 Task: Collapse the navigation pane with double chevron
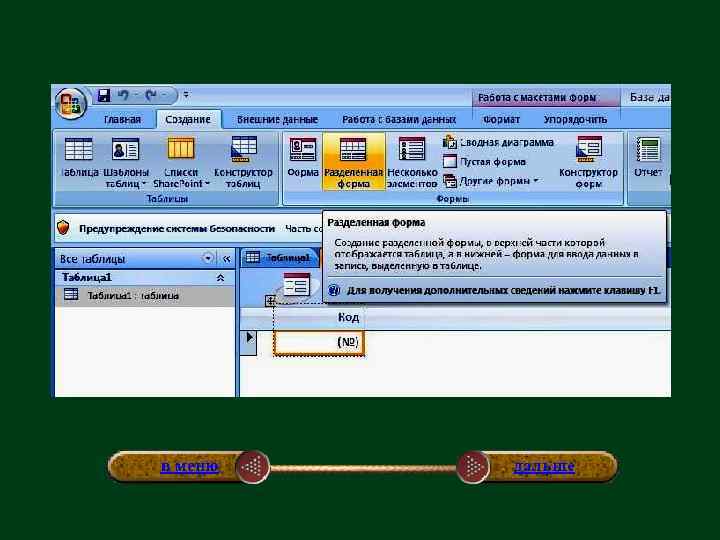coord(226,259)
